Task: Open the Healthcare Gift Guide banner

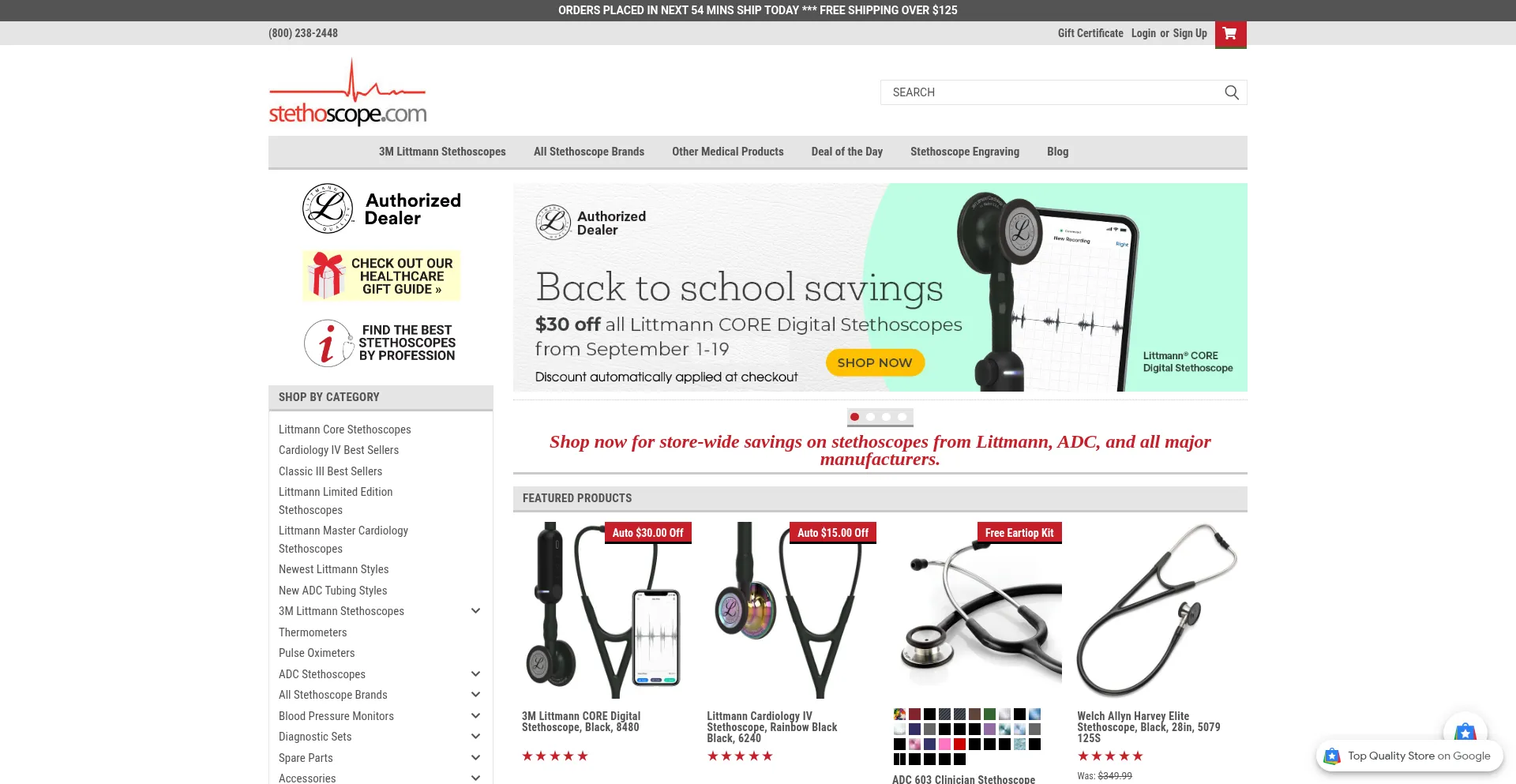Action: 381,276
